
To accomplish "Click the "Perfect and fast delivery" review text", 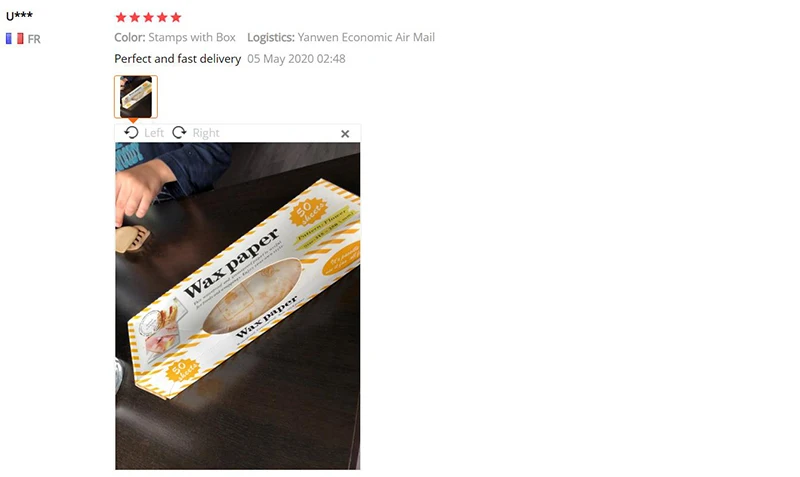I will pos(178,59).
